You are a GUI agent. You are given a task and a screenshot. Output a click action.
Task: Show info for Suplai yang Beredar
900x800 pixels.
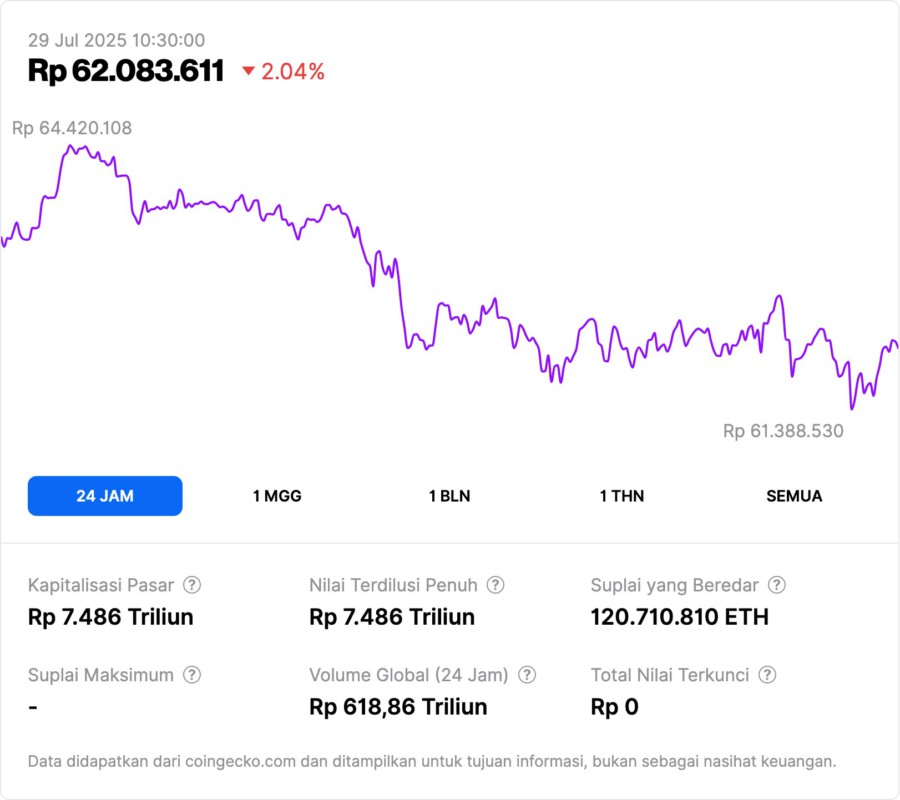pyautogui.click(x=776, y=585)
